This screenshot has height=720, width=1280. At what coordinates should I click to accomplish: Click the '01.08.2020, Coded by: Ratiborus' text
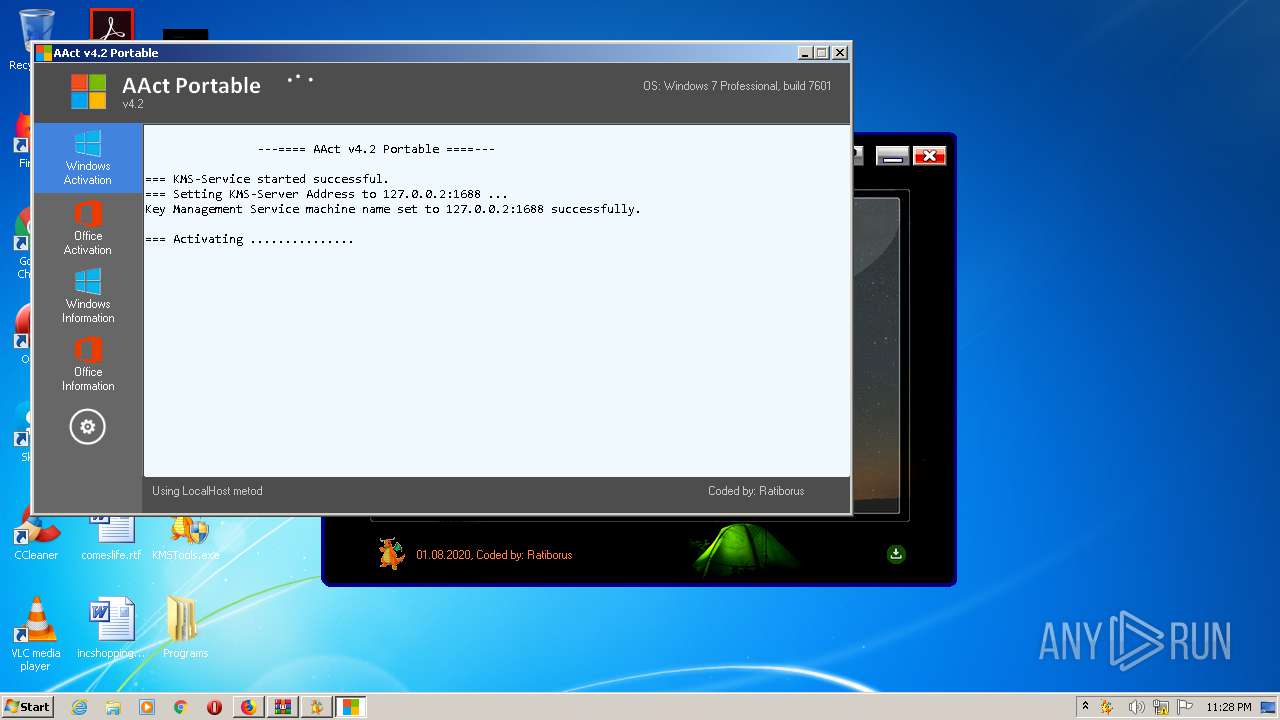point(494,555)
